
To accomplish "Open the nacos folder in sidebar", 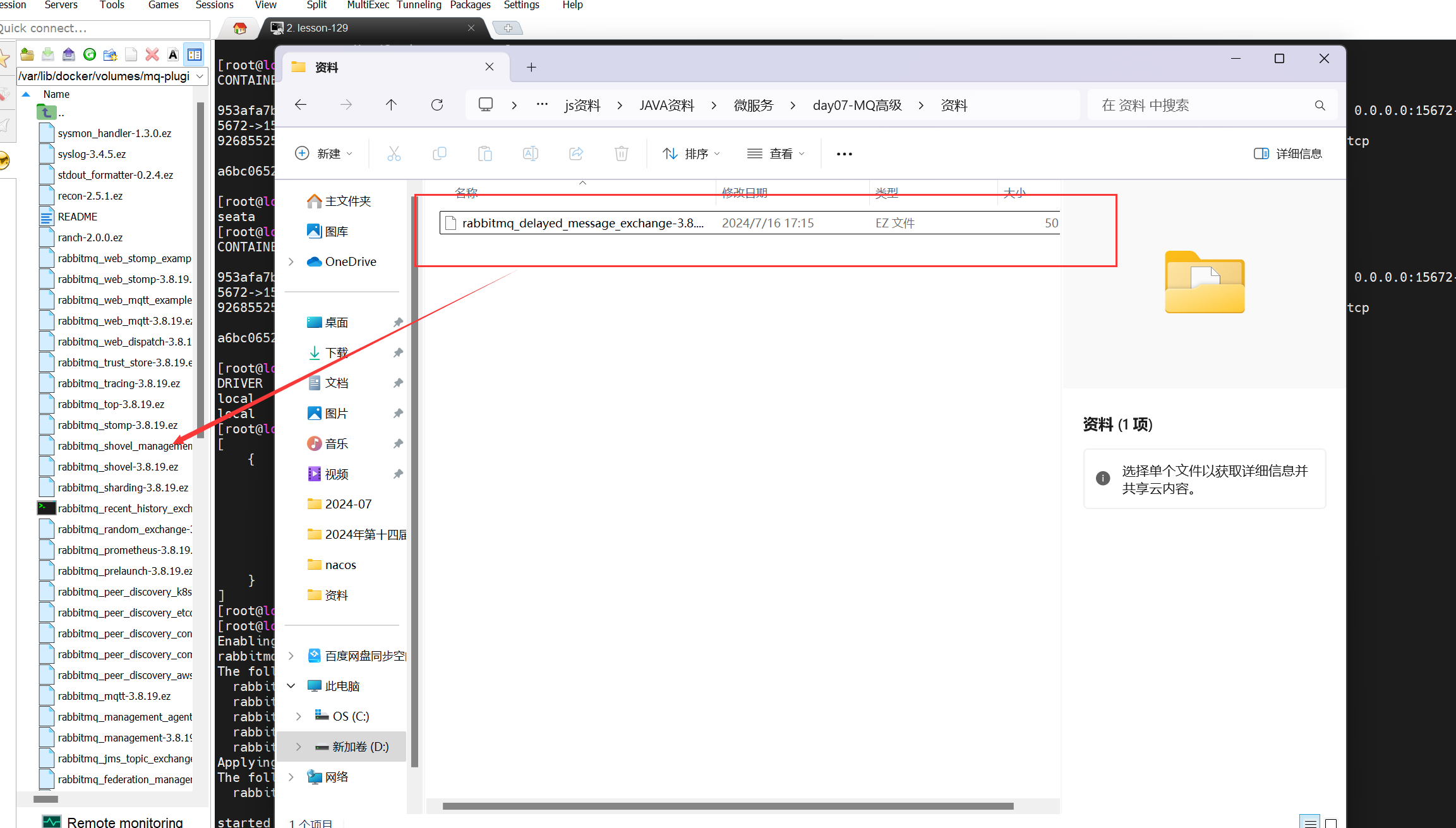I will tap(332, 565).
